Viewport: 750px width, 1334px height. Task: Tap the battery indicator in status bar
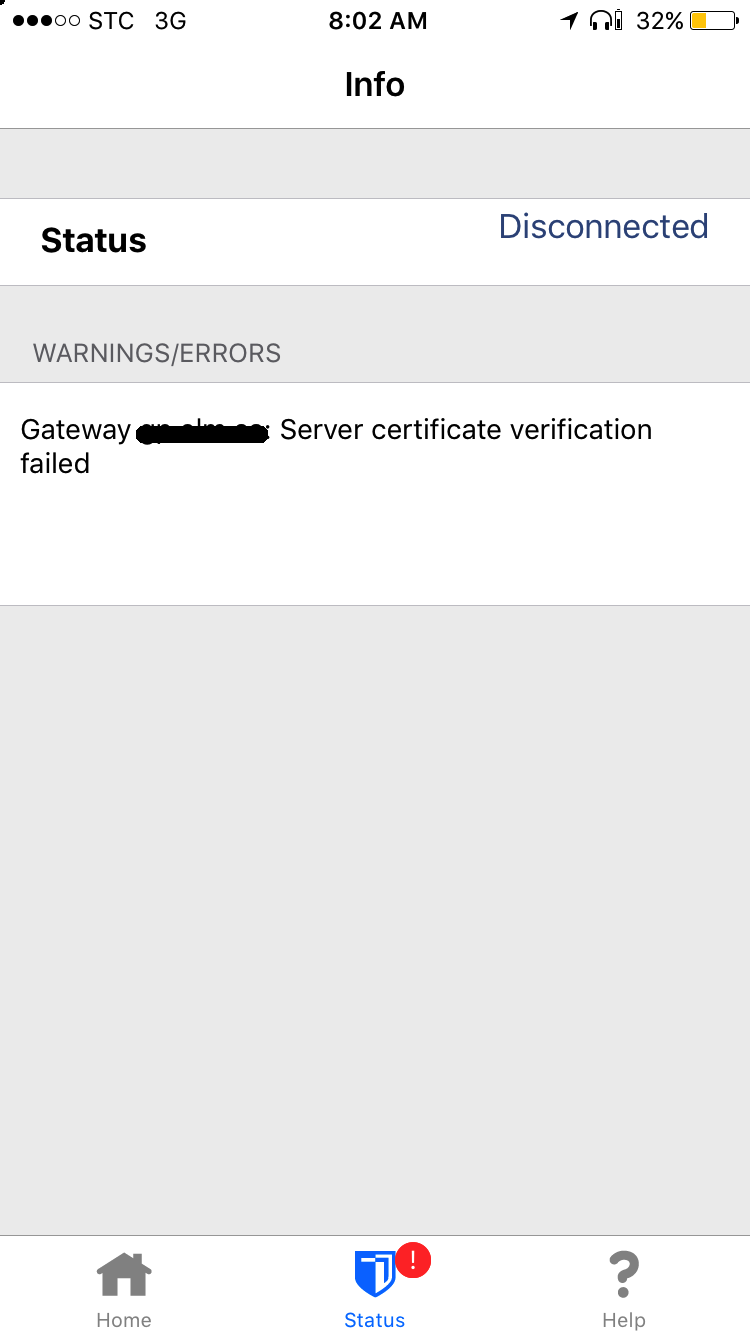coord(714,20)
